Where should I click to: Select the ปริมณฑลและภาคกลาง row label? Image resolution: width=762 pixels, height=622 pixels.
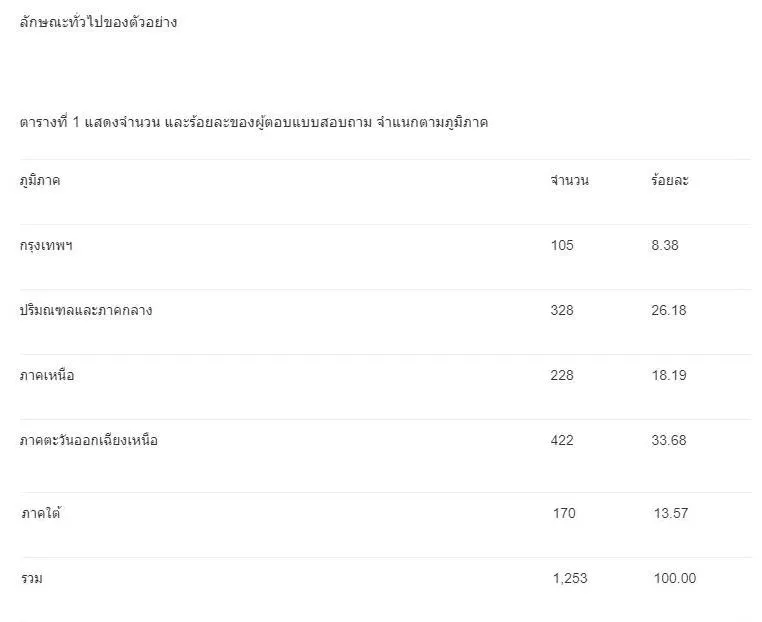point(86,311)
